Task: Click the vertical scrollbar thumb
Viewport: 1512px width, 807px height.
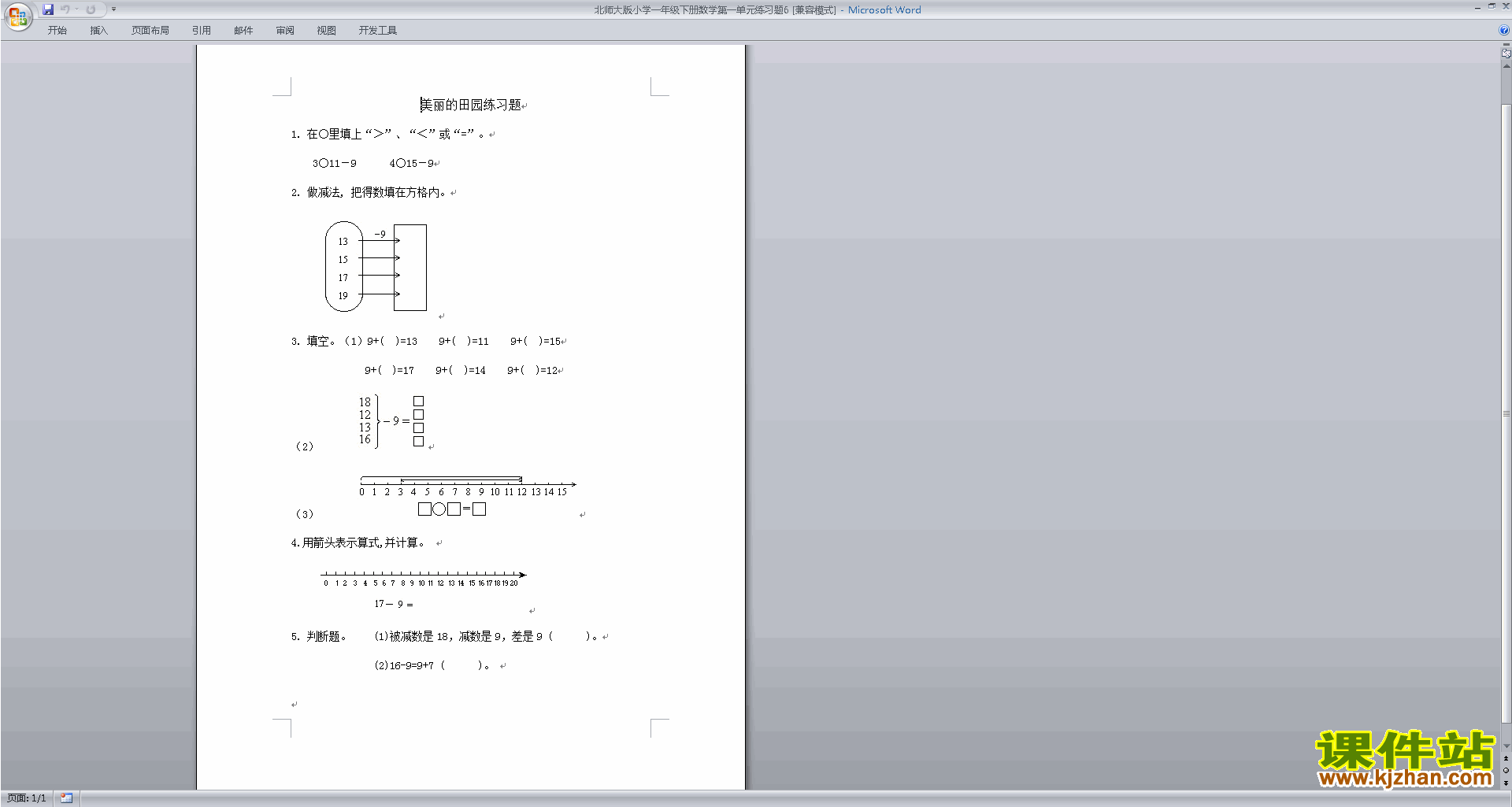Action: coord(1506,412)
